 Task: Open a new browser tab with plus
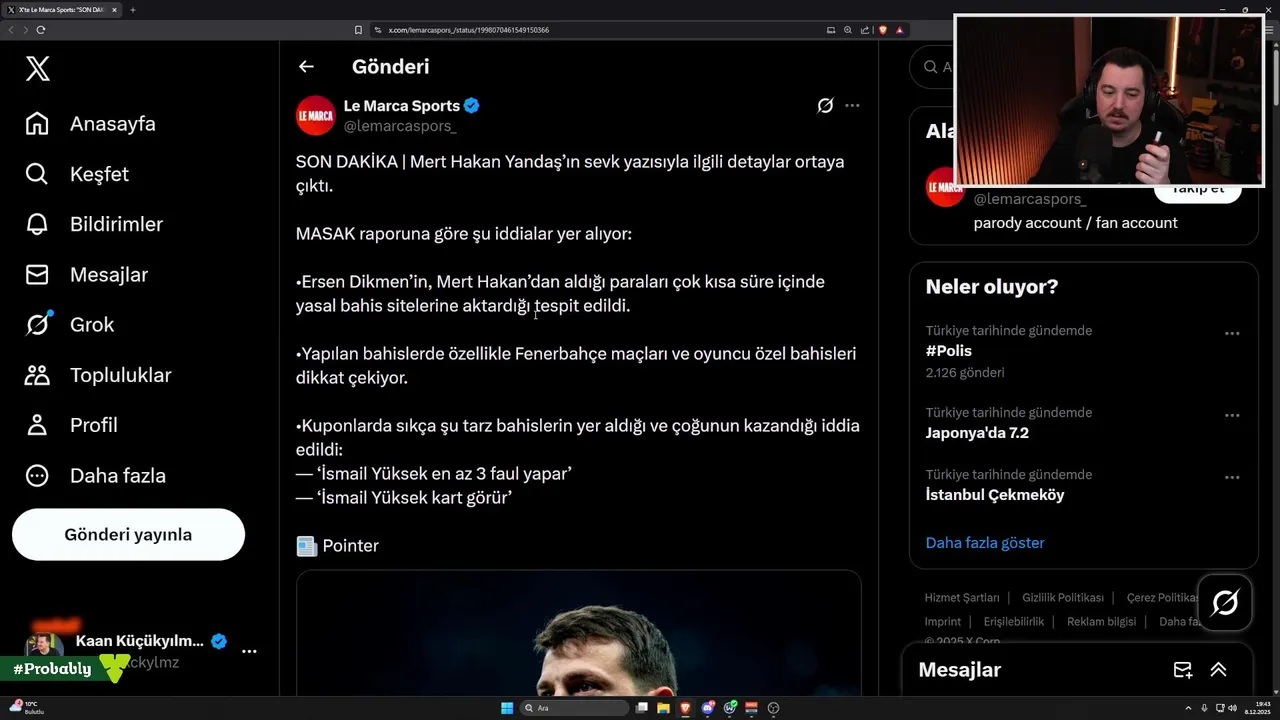pyautogui.click(x=132, y=10)
